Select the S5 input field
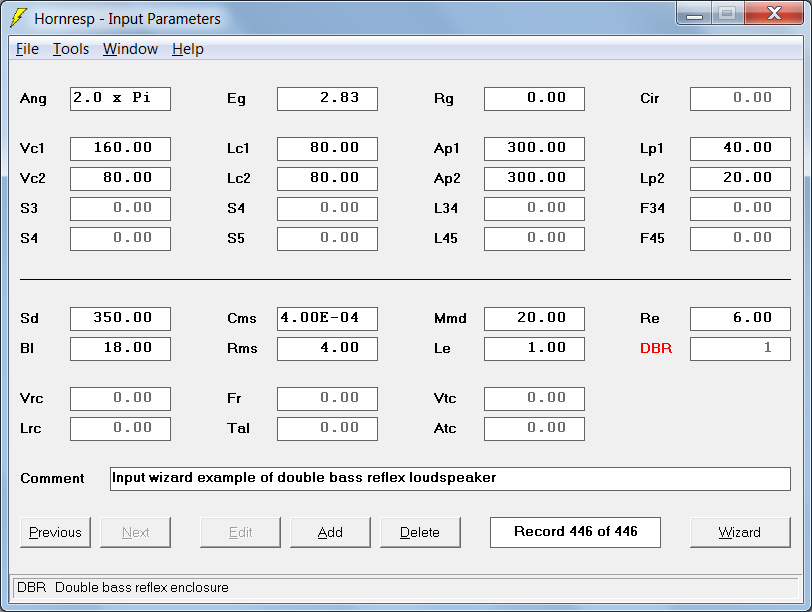The width and height of the screenshot is (812, 612). [x=327, y=239]
